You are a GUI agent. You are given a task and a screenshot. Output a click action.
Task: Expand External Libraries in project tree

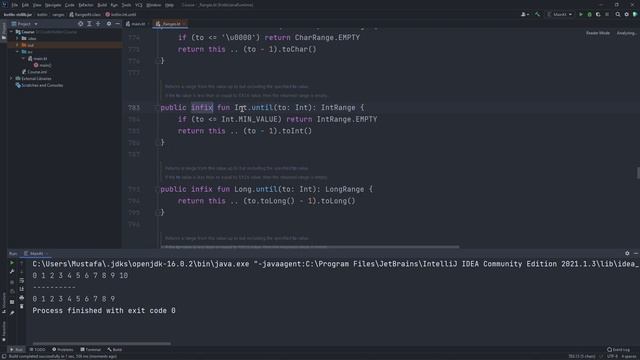[x=11, y=78]
